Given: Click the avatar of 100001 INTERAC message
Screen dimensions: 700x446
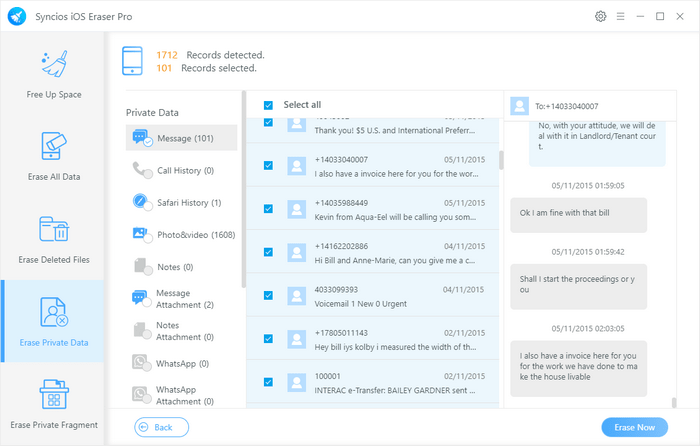Looking at the screenshot, I should [296, 383].
